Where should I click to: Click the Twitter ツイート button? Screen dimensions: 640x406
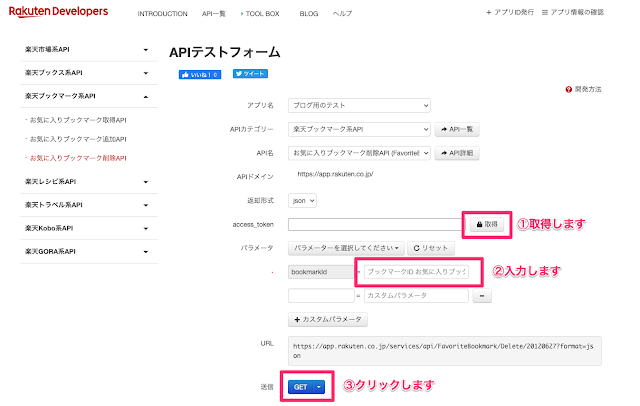pos(250,74)
